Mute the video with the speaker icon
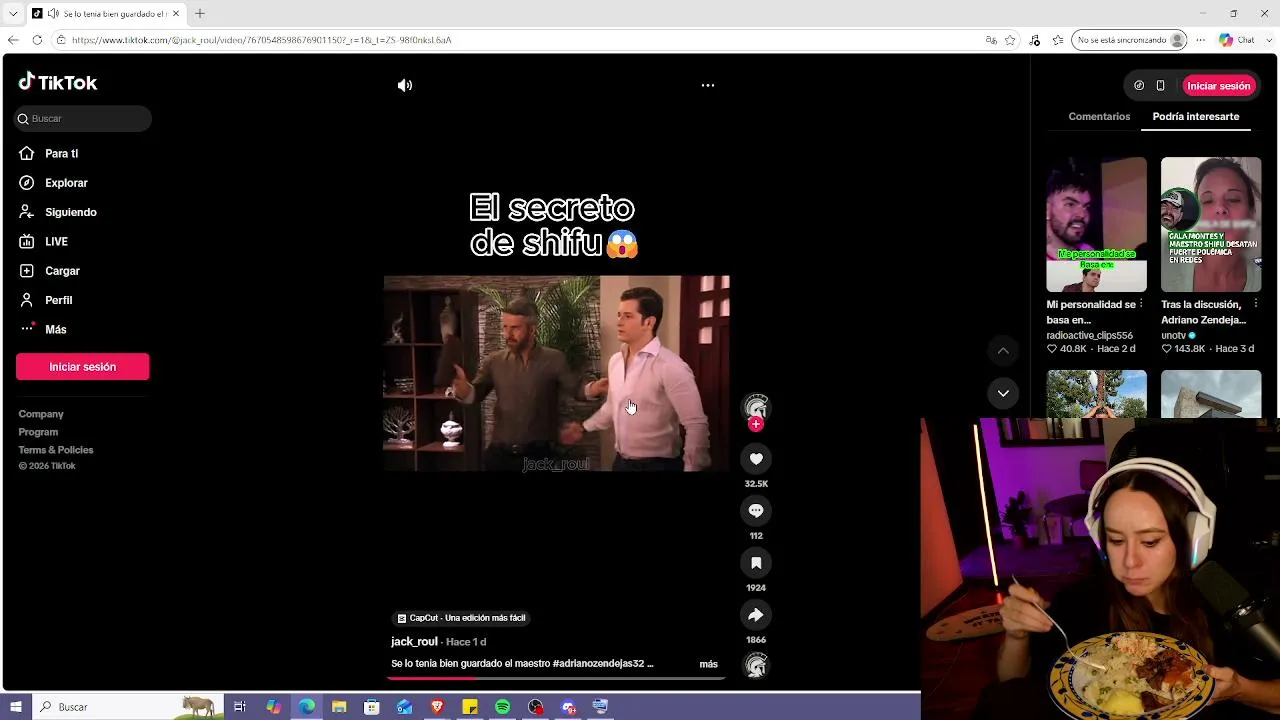Image resolution: width=1280 pixels, height=720 pixels. point(405,86)
